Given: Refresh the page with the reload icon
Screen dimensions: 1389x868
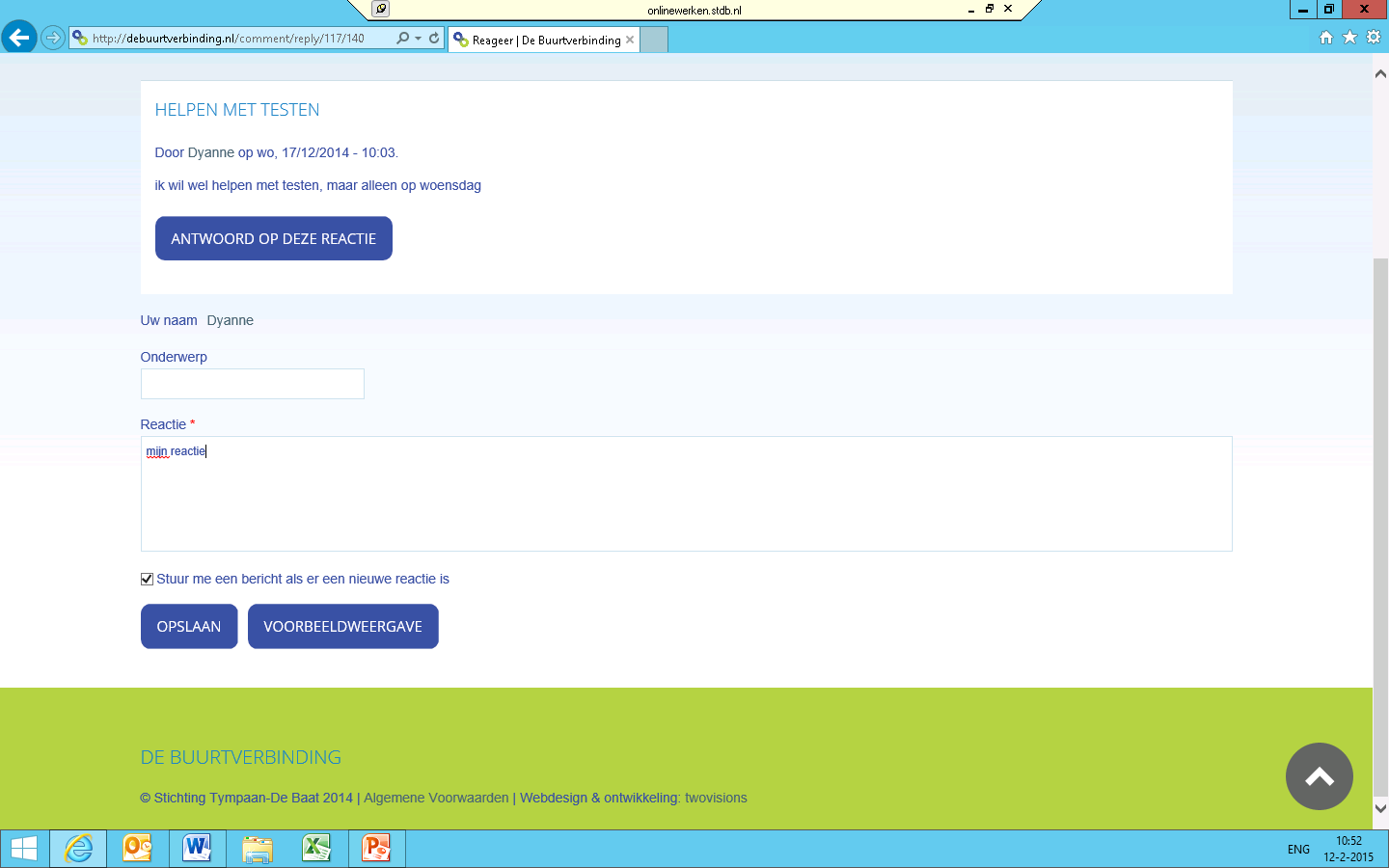Looking at the screenshot, I should [x=434, y=39].
